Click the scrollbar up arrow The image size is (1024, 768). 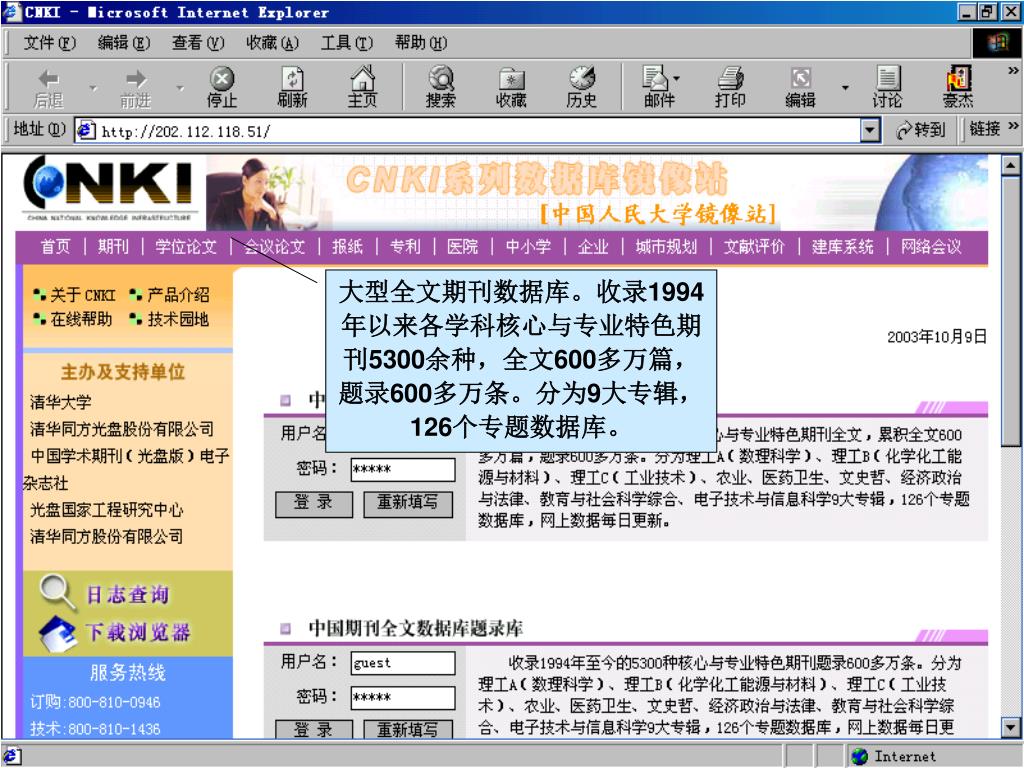click(x=1011, y=165)
